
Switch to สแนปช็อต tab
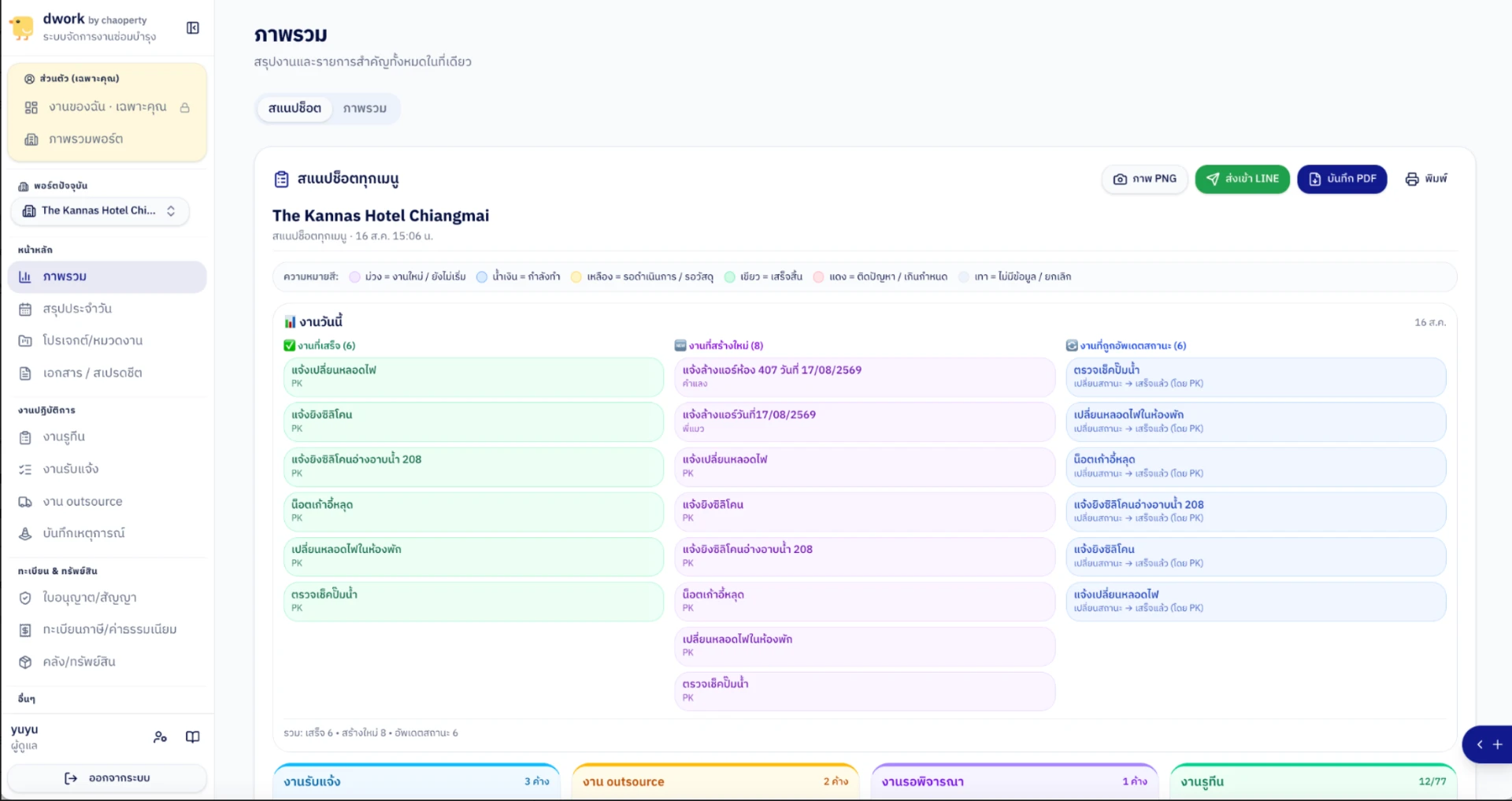tap(295, 109)
